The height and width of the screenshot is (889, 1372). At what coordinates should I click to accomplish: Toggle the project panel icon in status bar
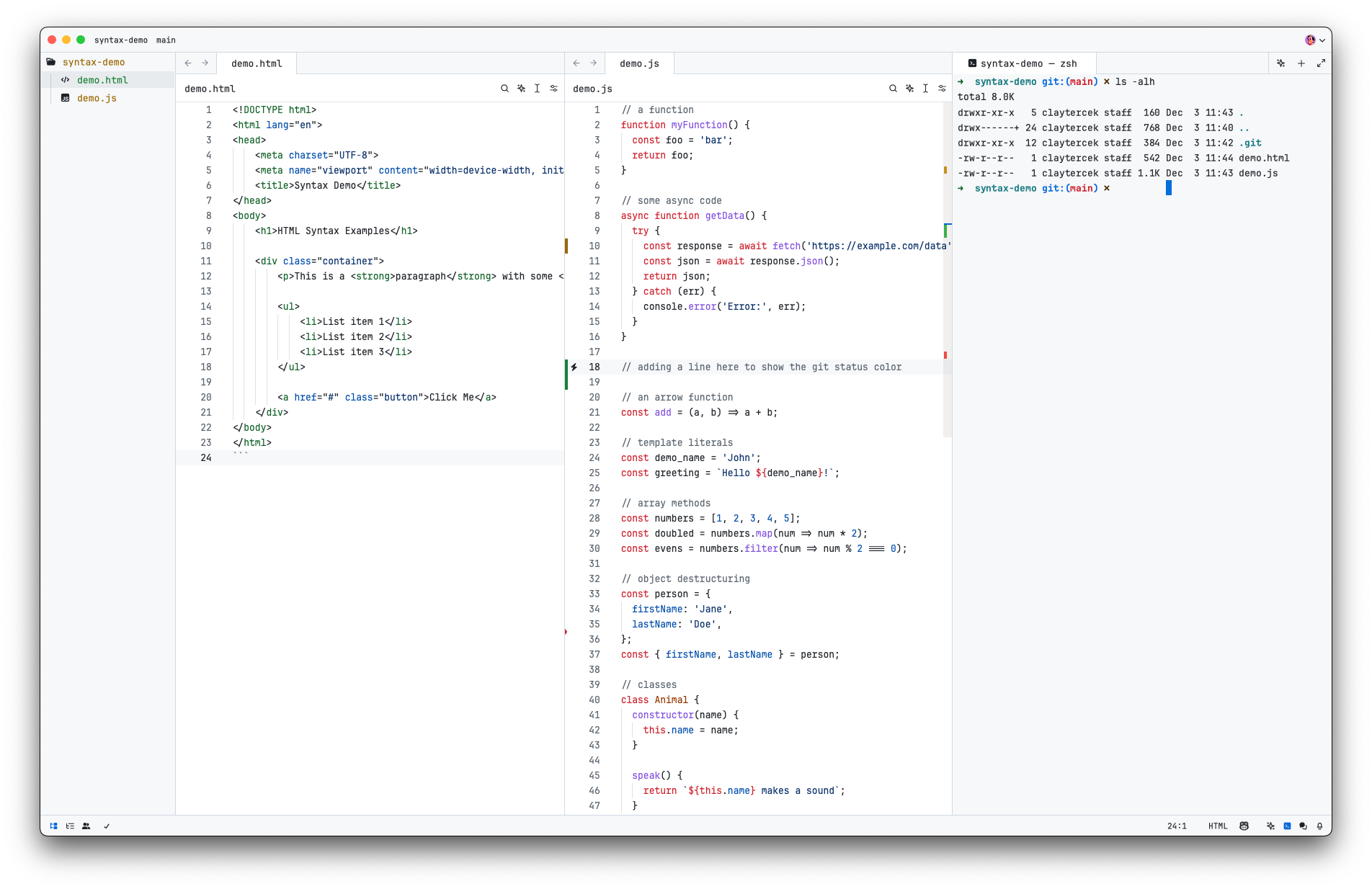pos(53,826)
